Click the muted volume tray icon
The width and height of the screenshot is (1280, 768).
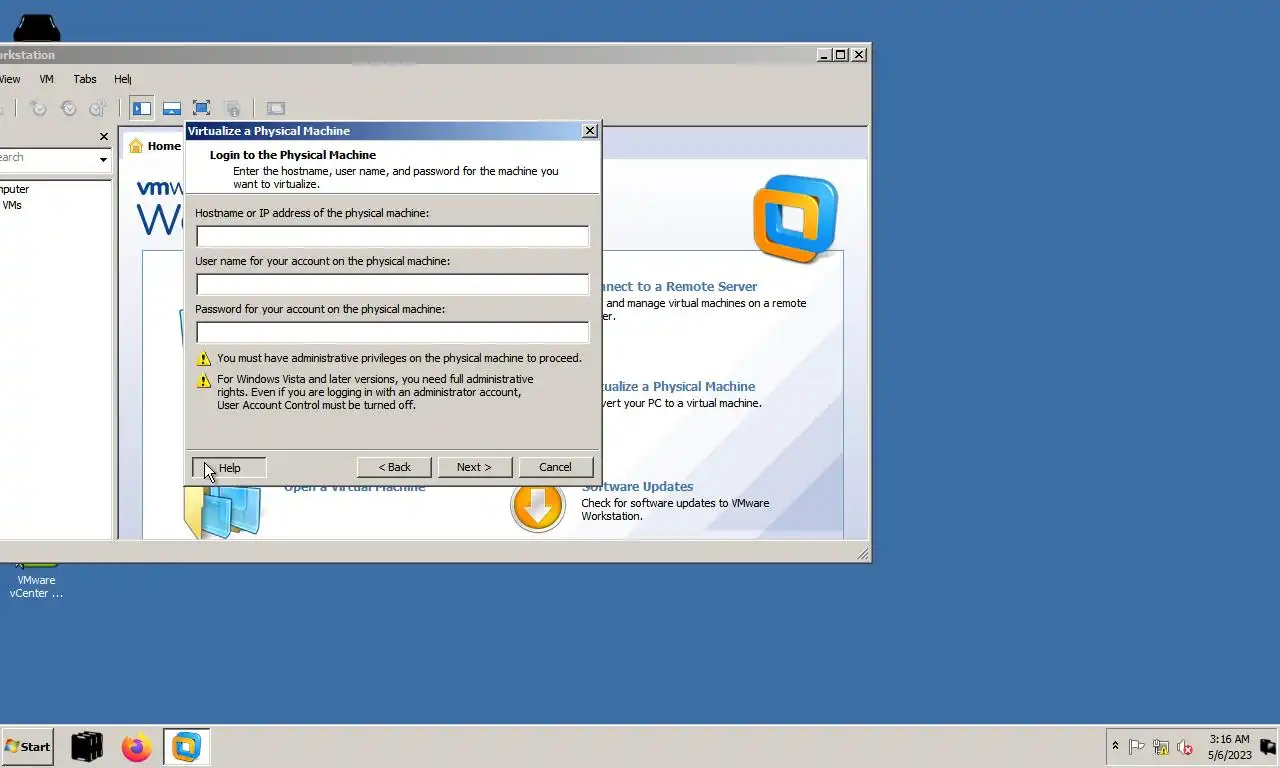pos(1185,747)
